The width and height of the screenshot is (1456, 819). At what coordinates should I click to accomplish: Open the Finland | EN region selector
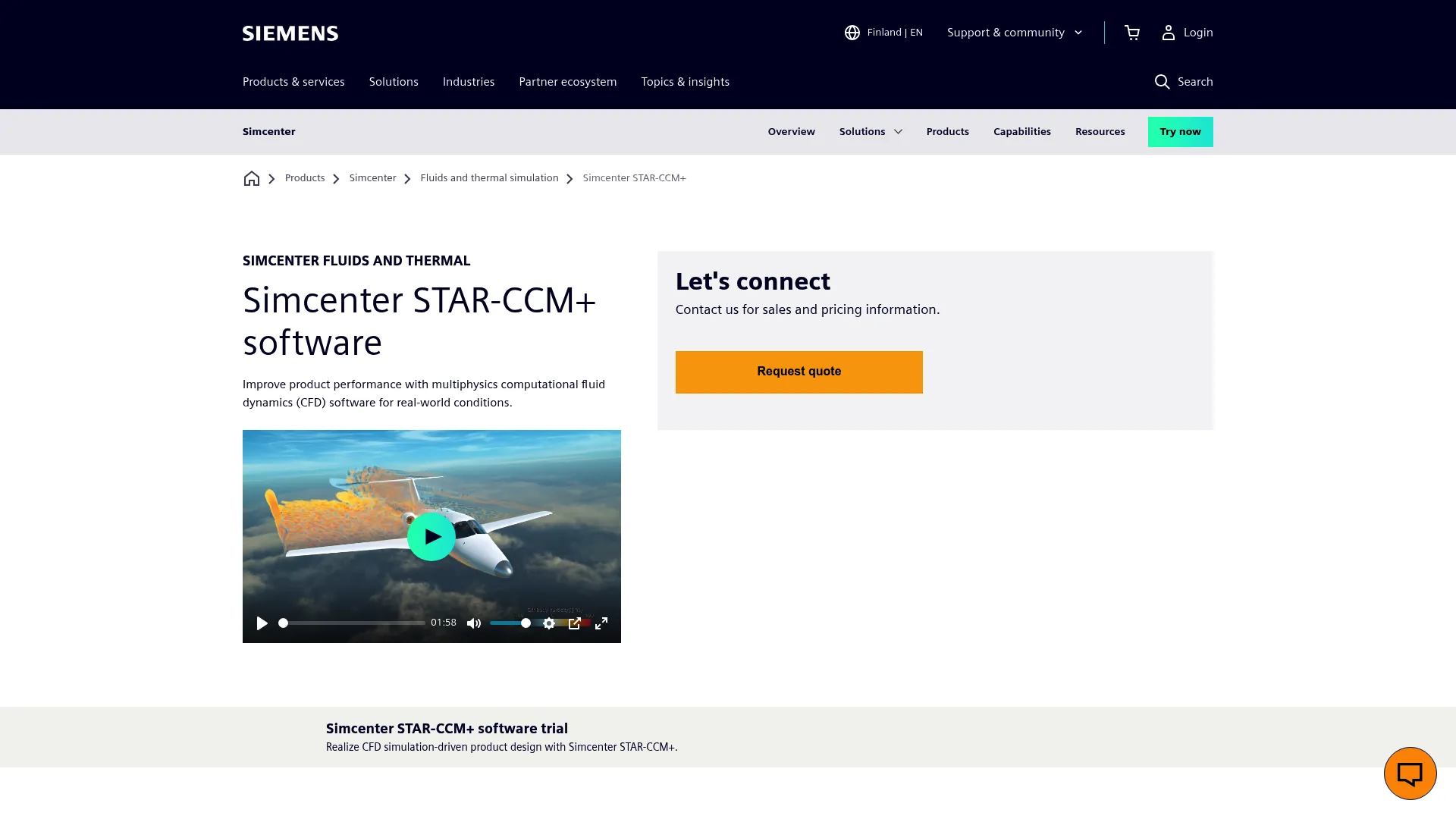tap(883, 33)
